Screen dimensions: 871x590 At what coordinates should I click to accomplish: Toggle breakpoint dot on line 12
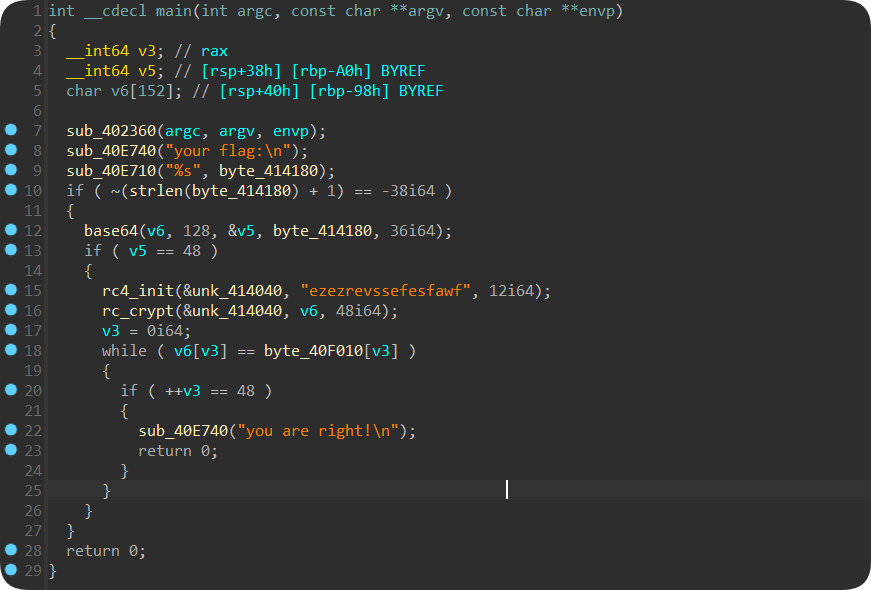tap(11, 230)
